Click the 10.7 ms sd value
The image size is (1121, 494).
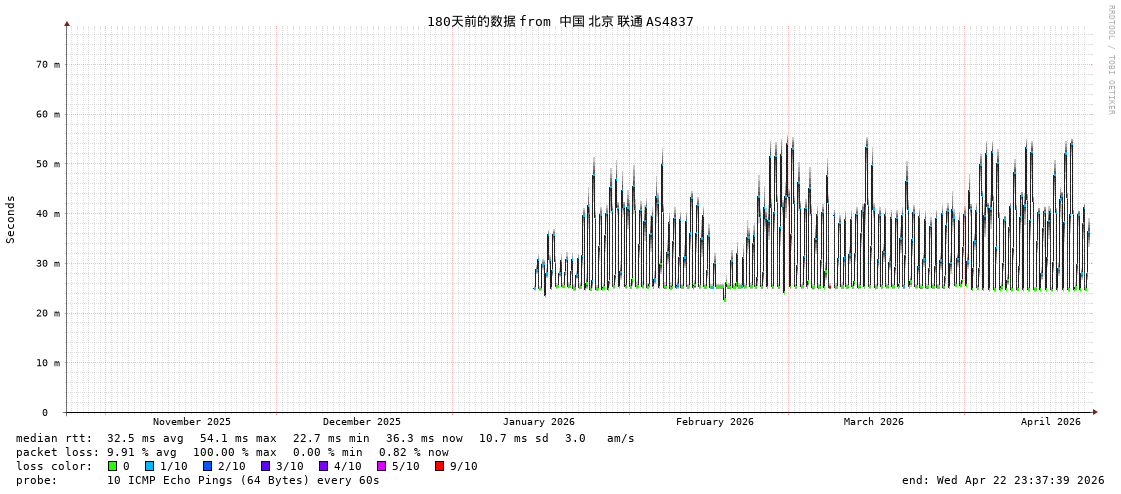point(514,438)
